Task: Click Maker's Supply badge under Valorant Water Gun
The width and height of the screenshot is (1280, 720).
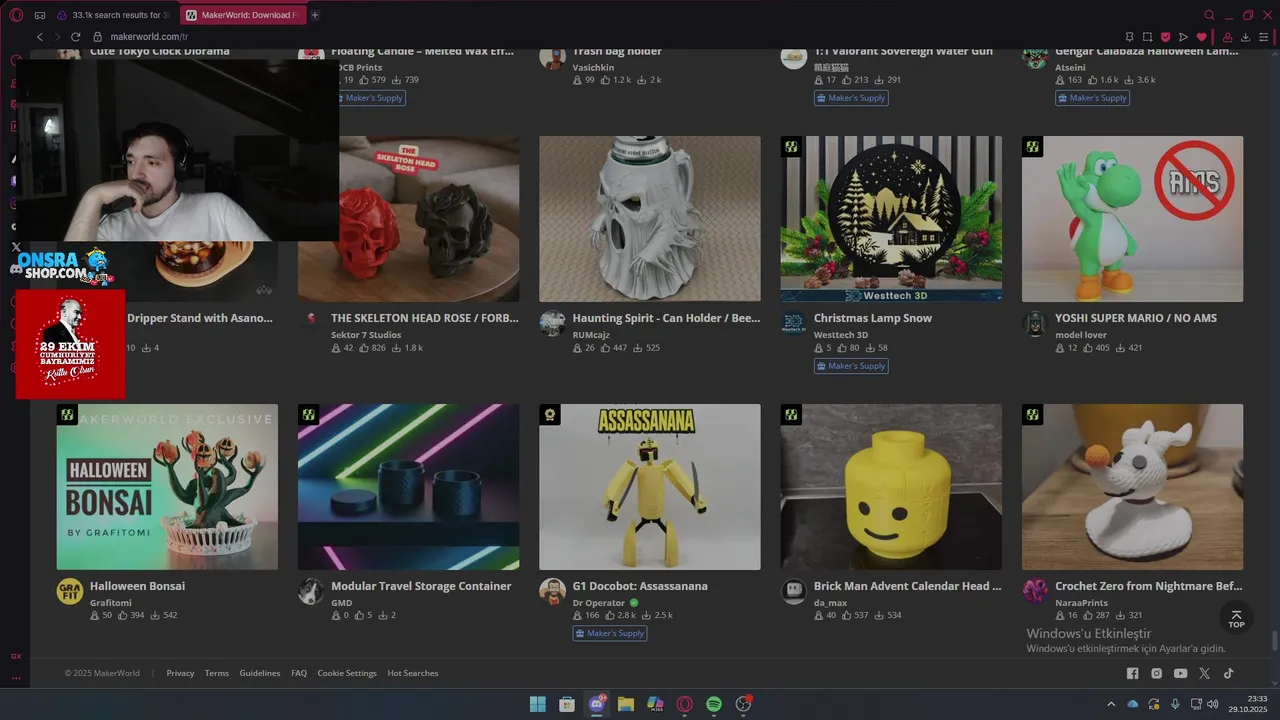Action: (852, 98)
